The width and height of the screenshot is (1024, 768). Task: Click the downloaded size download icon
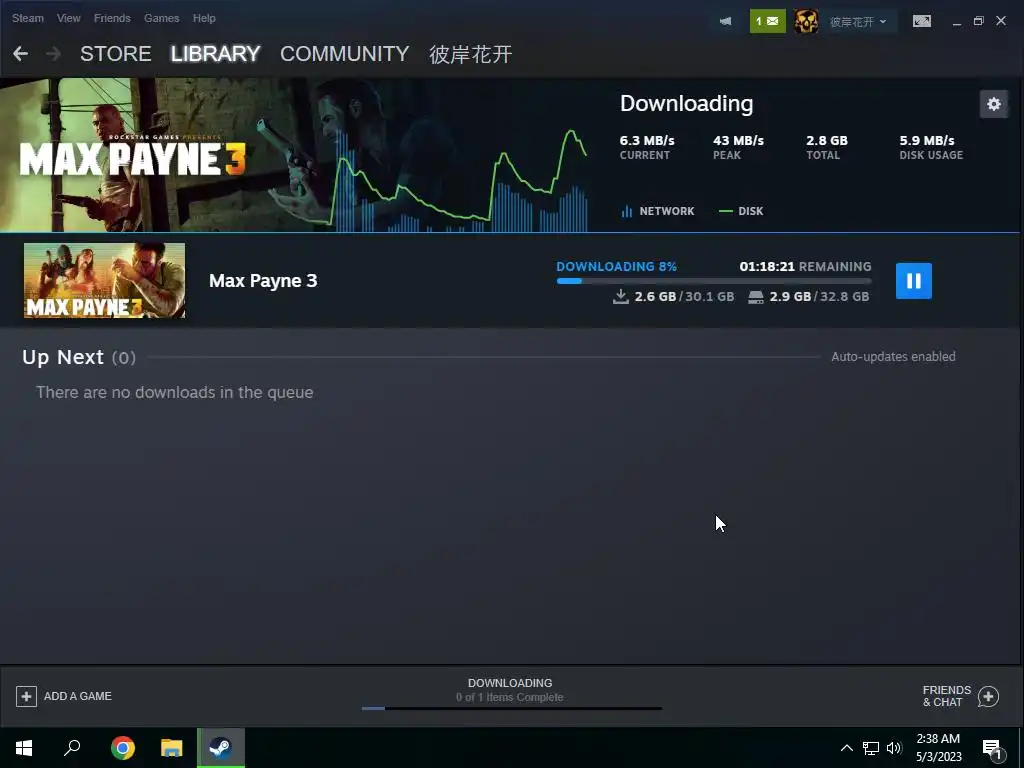click(x=620, y=296)
